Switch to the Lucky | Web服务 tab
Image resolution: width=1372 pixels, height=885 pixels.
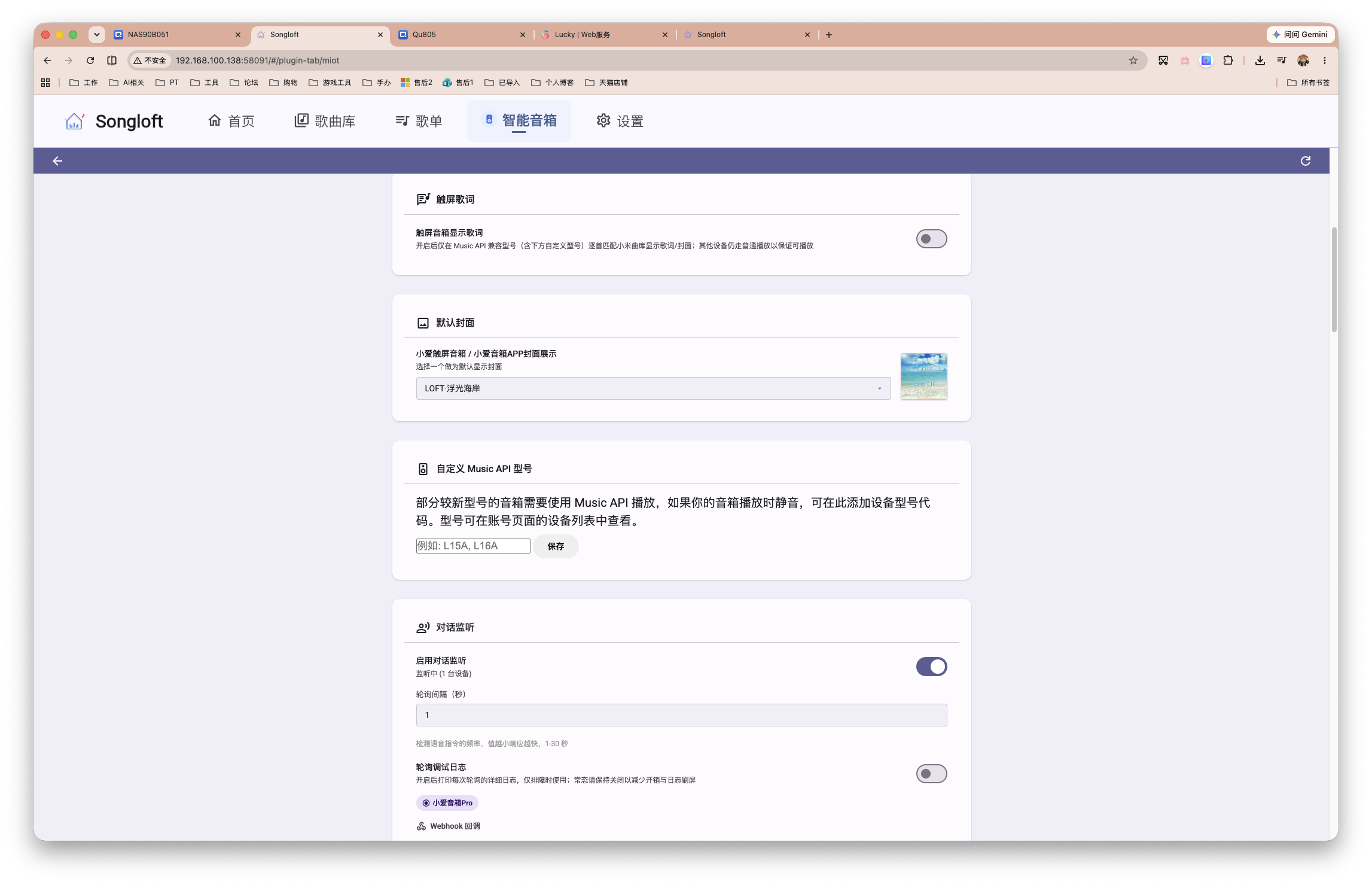coord(604,35)
